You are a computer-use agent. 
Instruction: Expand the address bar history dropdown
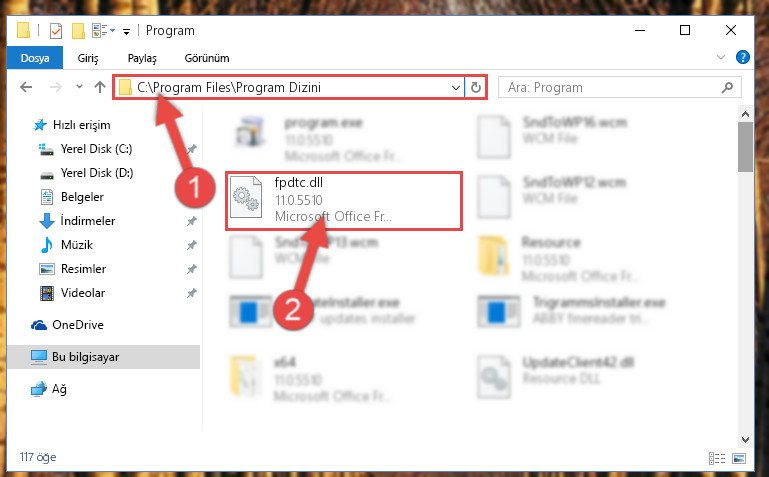tap(456, 87)
